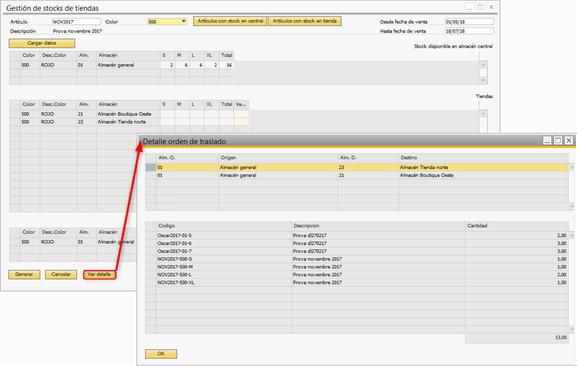Minimize the Gestión de stocks de tiendas window
The height and width of the screenshot is (366, 577).
(x=470, y=7)
